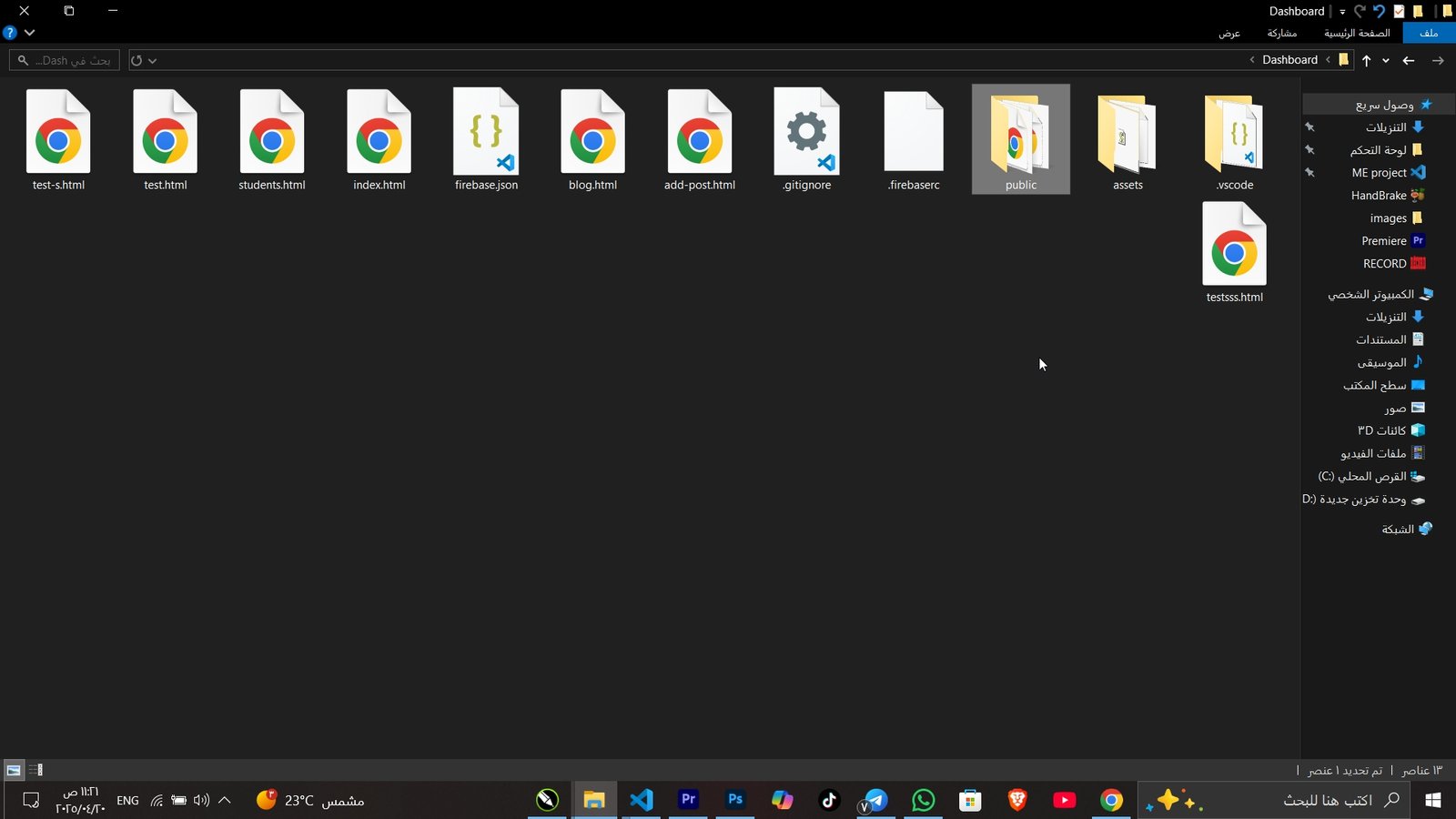Click the chevron after Dashboard in address bar

tap(1252, 60)
